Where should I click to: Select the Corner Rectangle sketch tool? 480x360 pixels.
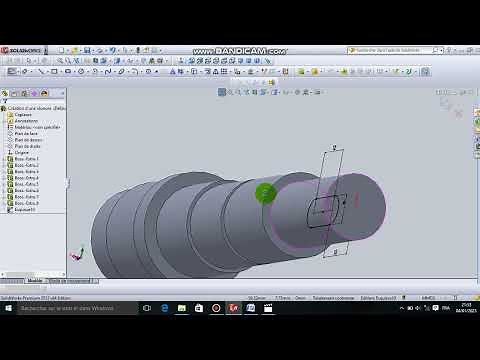coord(54,71)
